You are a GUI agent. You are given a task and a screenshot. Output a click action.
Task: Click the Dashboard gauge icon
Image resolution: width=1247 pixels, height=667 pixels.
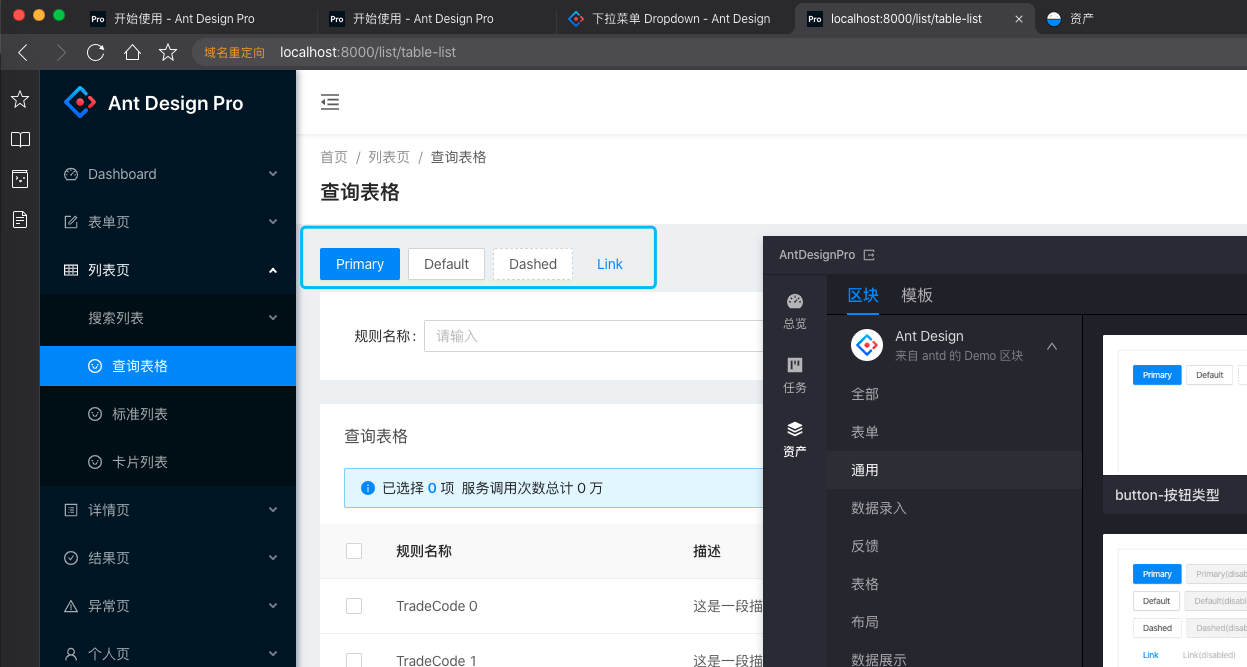pyautogui.click(x=71, y=174)
